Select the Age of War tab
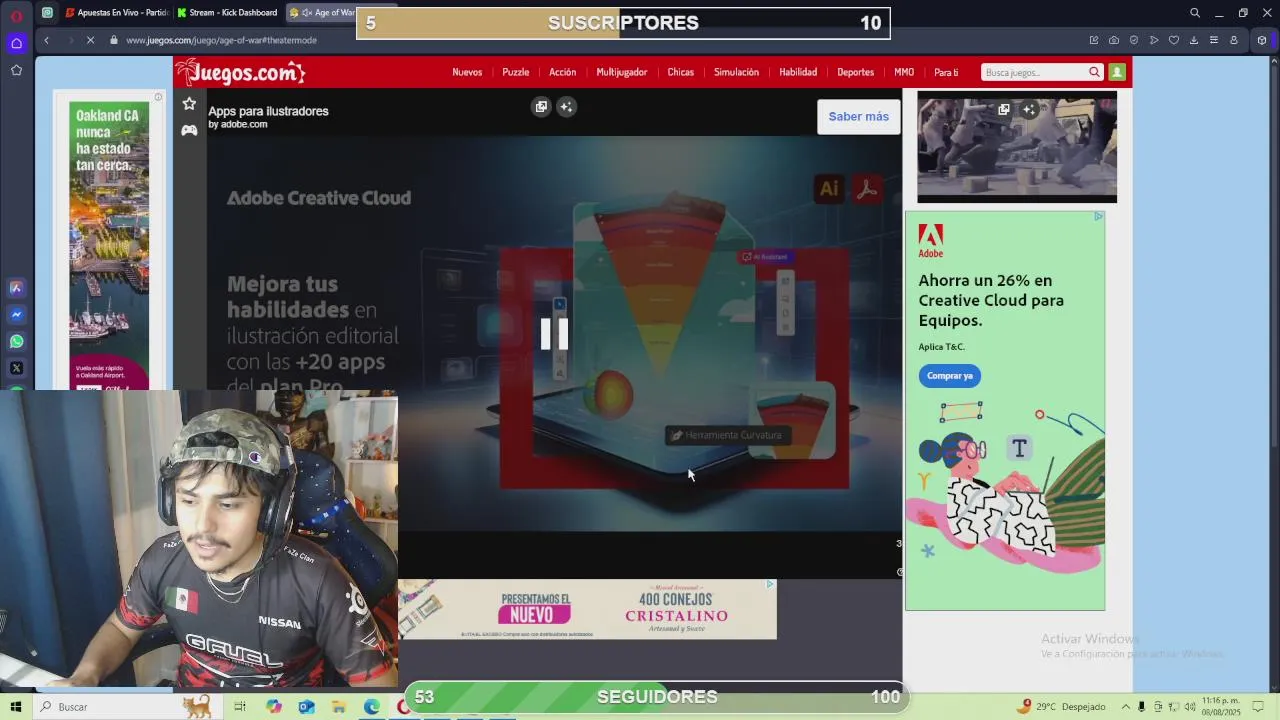The height and width of the screenshot is (720, 1280). coord(322,13)
